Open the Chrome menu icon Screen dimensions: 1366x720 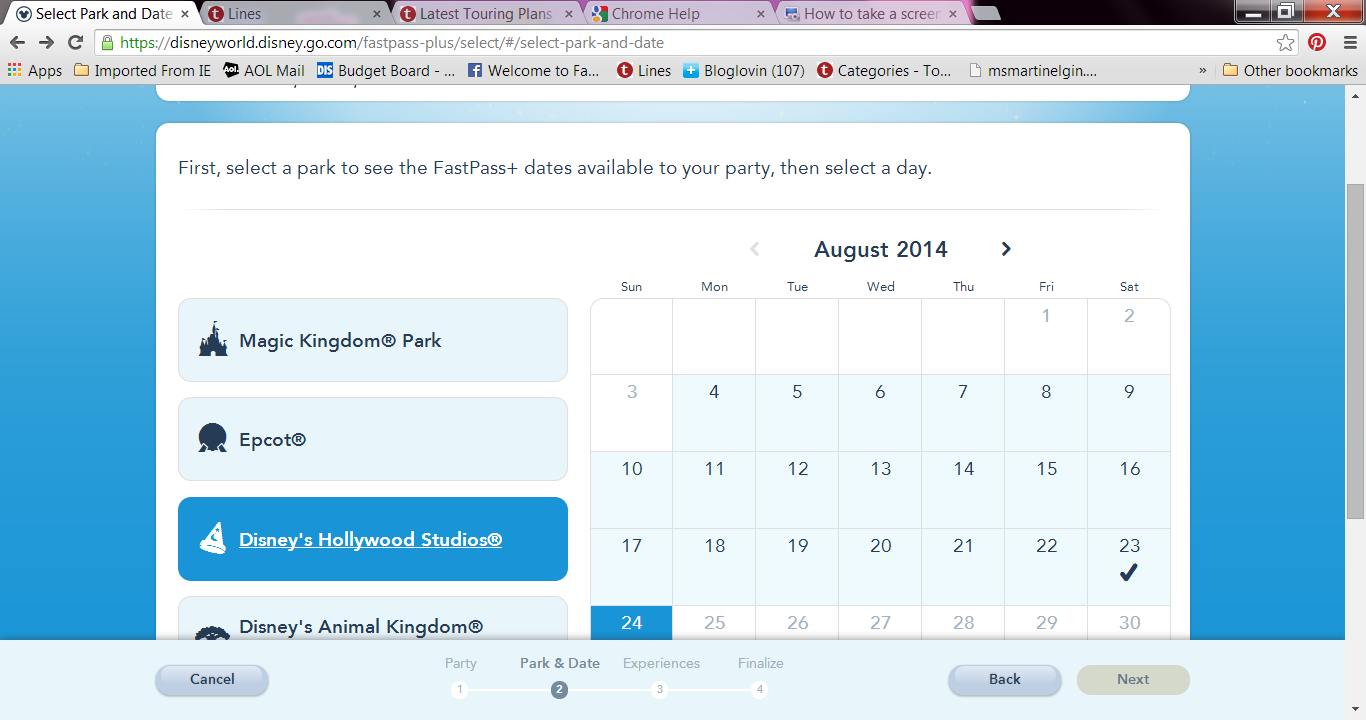(1346, 43)
